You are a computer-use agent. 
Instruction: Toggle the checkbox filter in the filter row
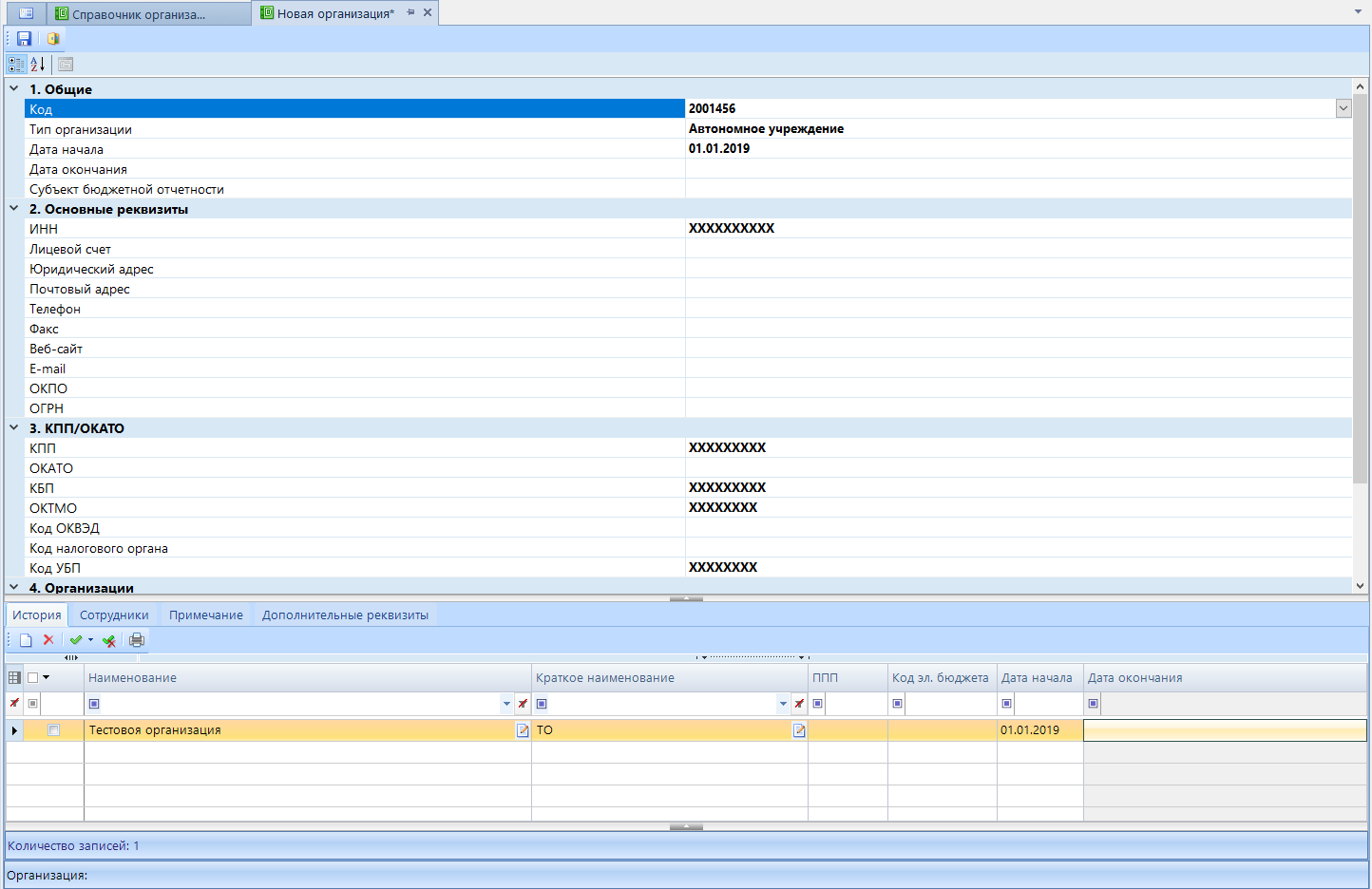tap(33, 704)
